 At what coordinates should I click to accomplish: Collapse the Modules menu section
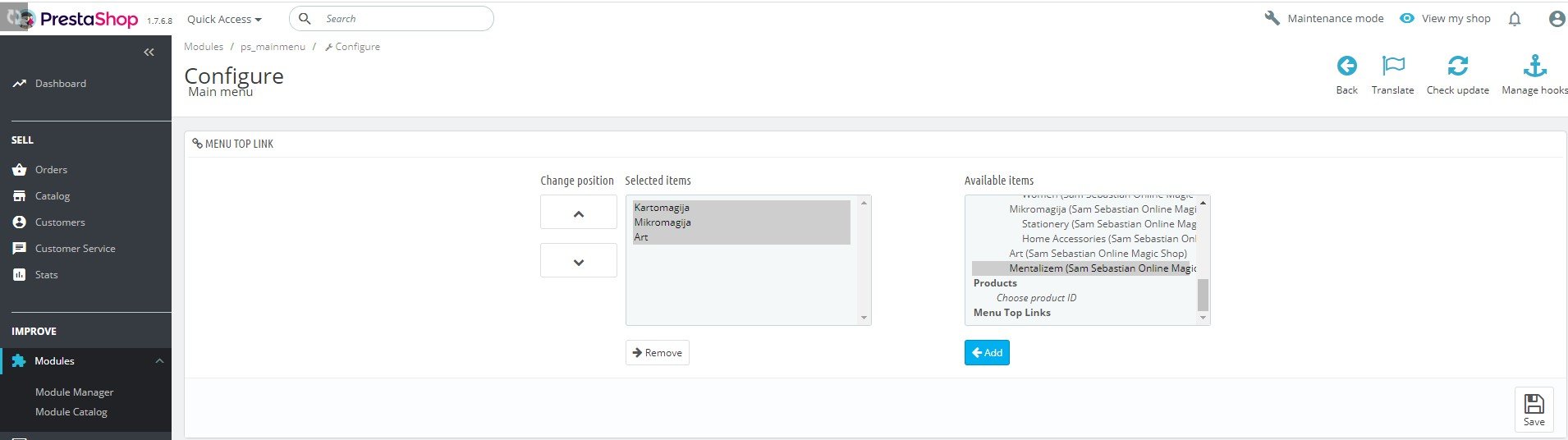(159, 361)
